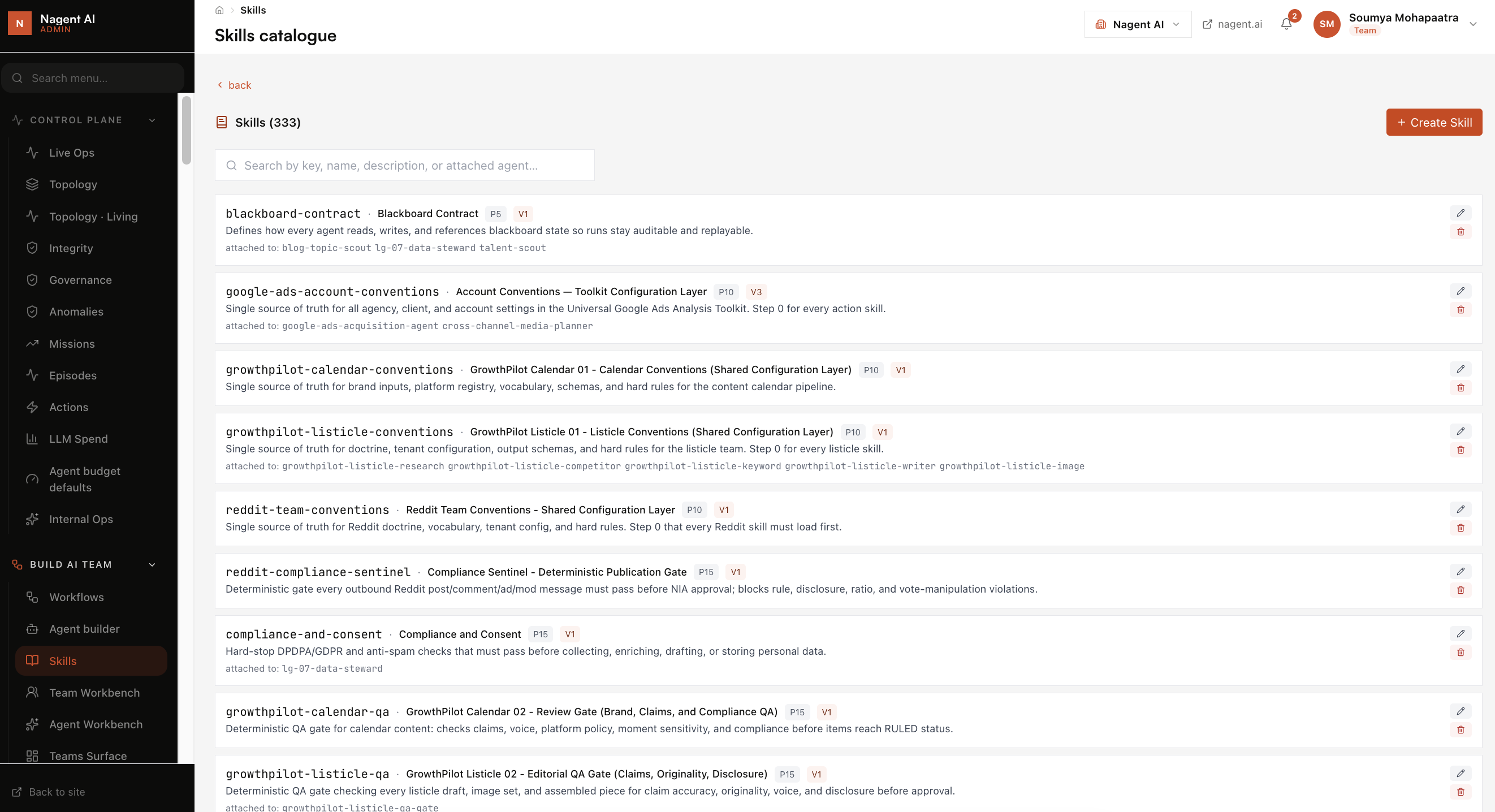Image resolution: width=1495 pixels, height=812 pixels.
Task: Edit the compliance-and-consent skill
Action: tap(1460, 633)
